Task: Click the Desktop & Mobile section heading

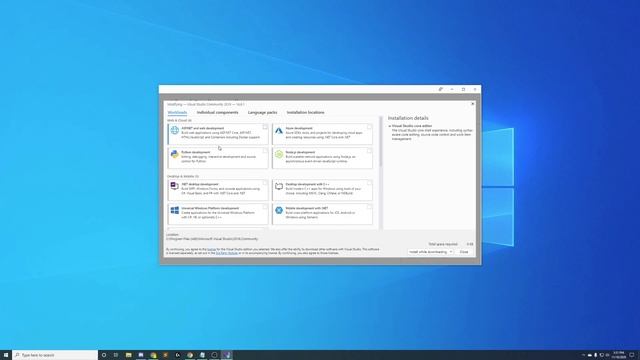Action: [x=183, y=176]
